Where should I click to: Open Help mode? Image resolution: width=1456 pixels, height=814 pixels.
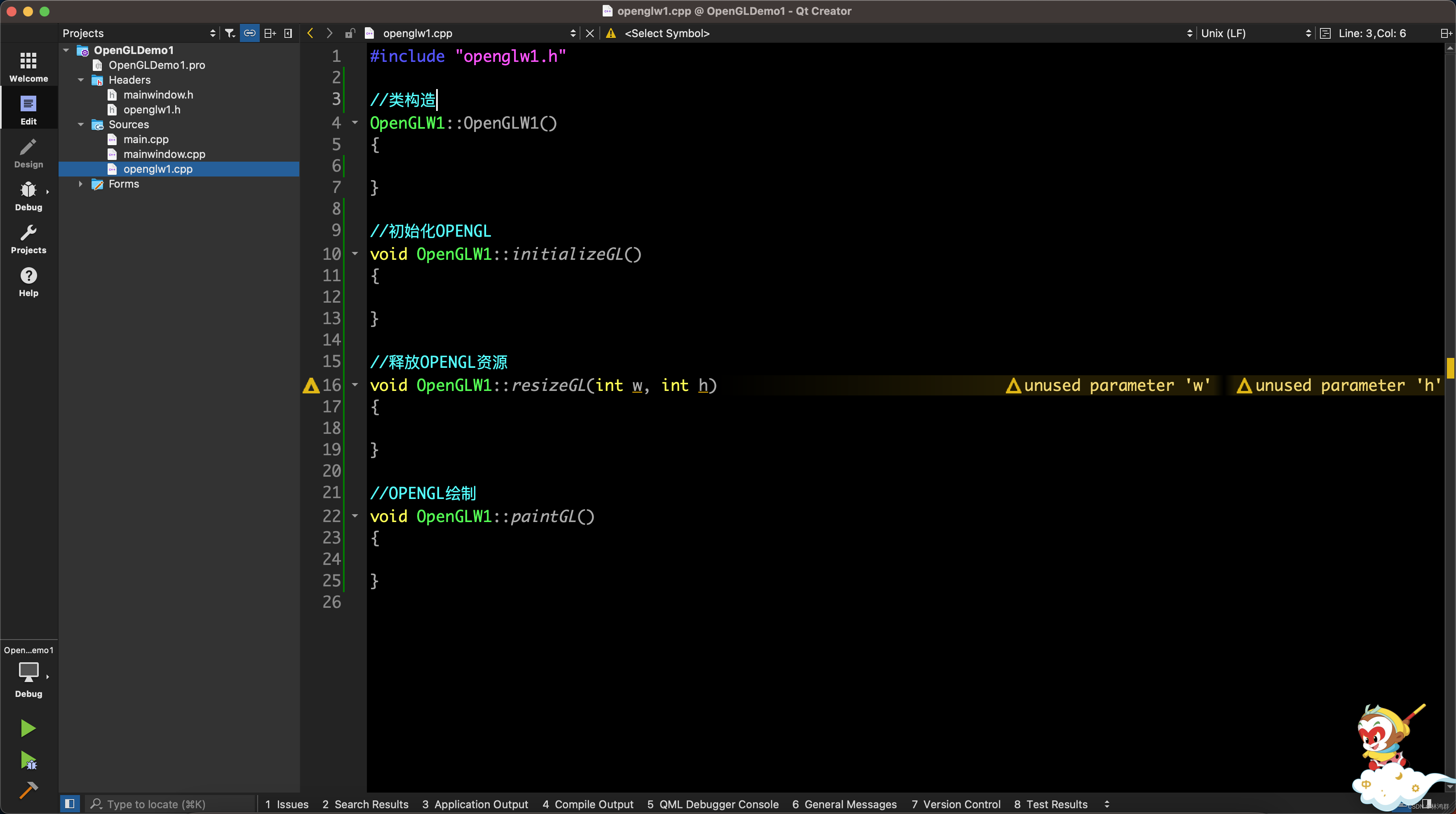(x=28, y=282)
